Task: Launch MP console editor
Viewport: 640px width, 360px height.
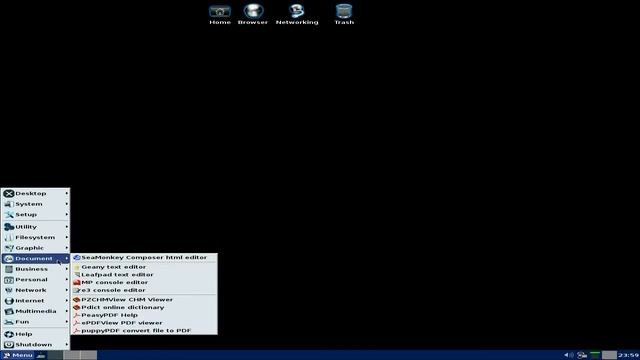Action: (144, 282)
